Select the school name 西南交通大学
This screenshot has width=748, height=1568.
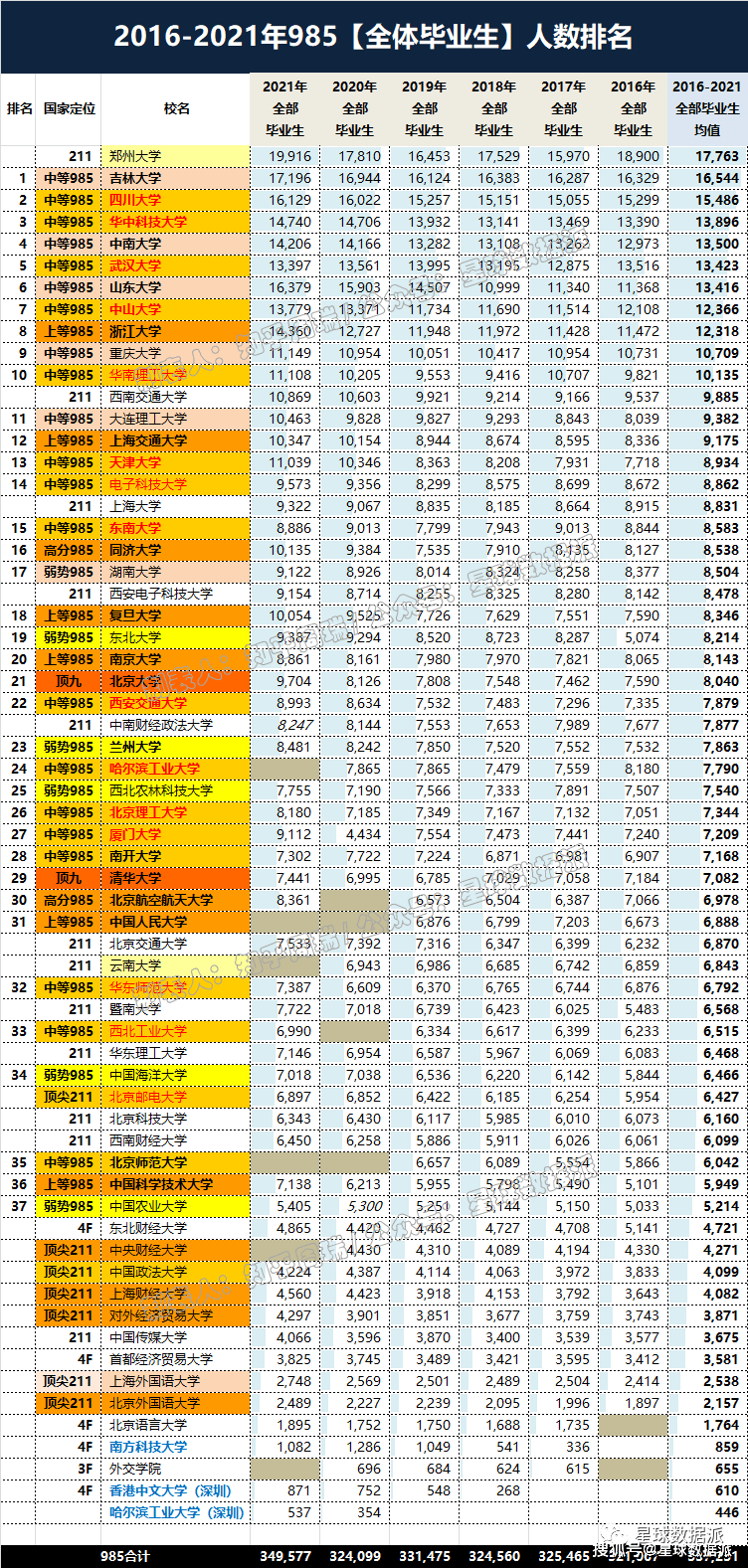(148, 397)
